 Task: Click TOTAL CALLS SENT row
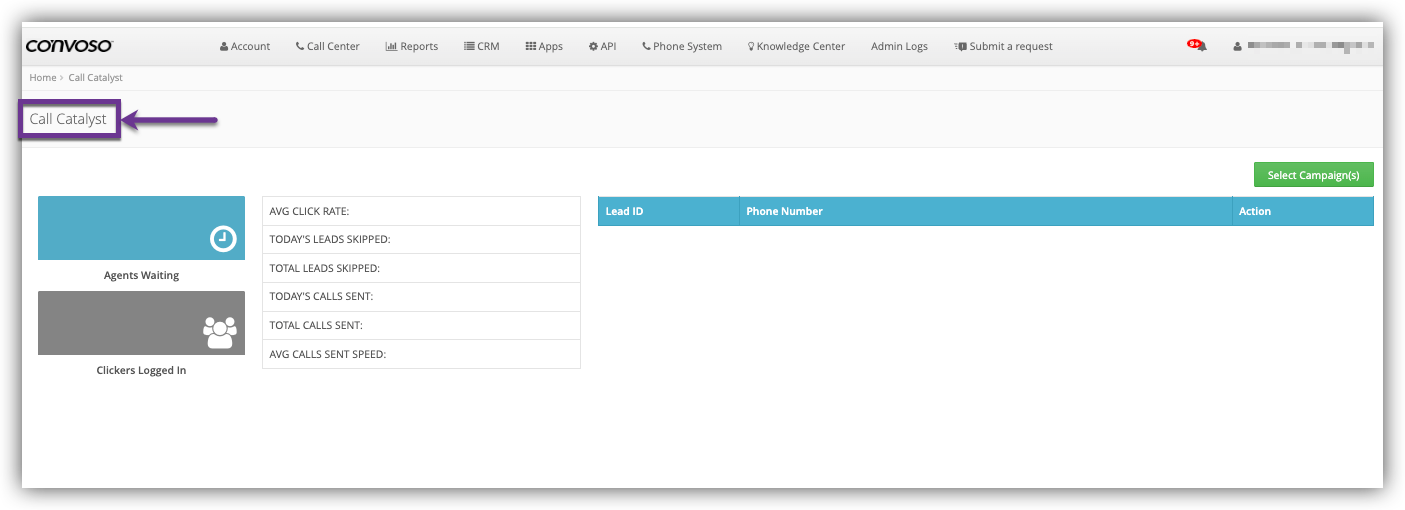point(421,325)
